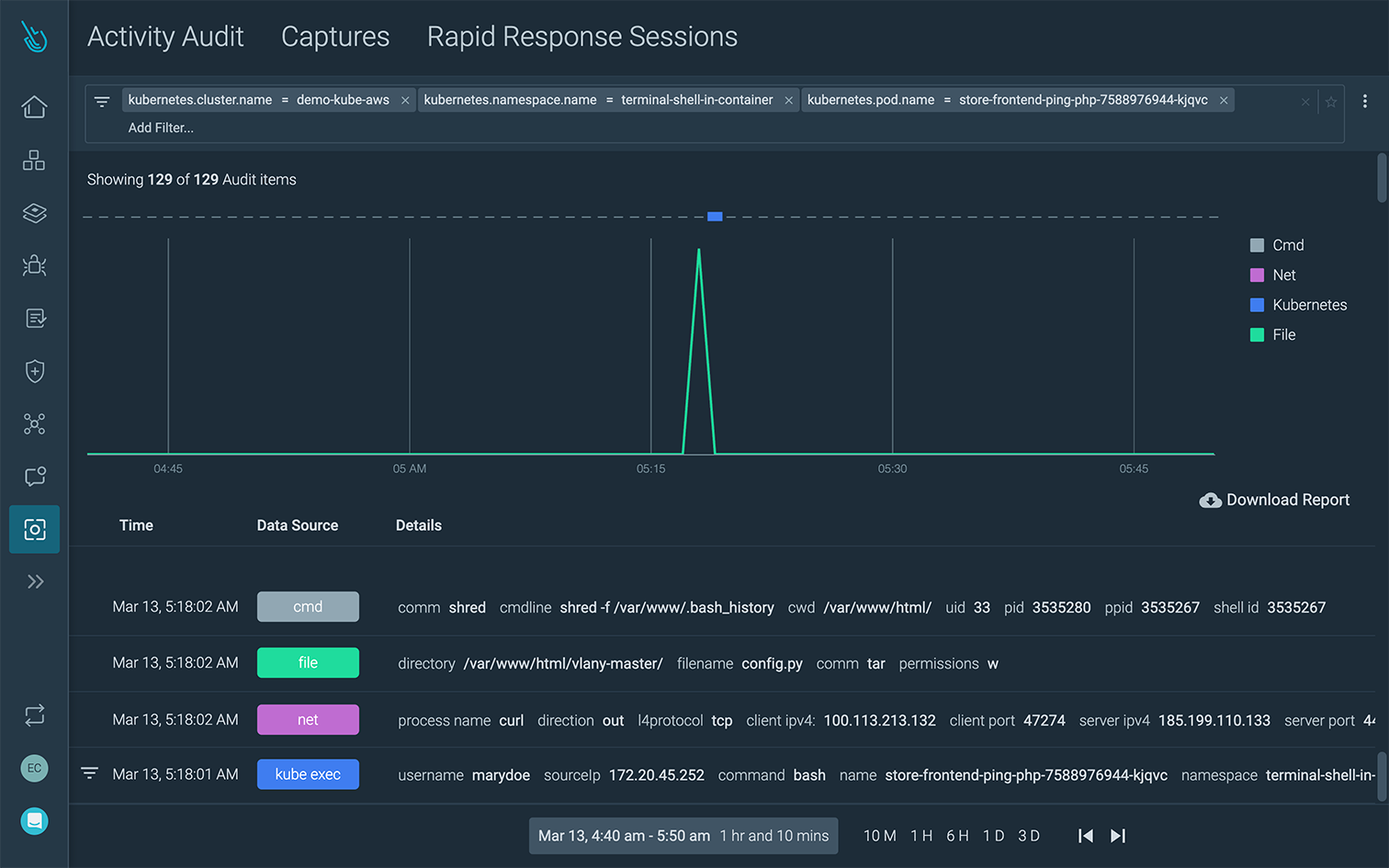Click Mar 13, 5:18:01 AM timestamp
The image size is (1389, 868).
pyautogui.click(x=175, y=774)
